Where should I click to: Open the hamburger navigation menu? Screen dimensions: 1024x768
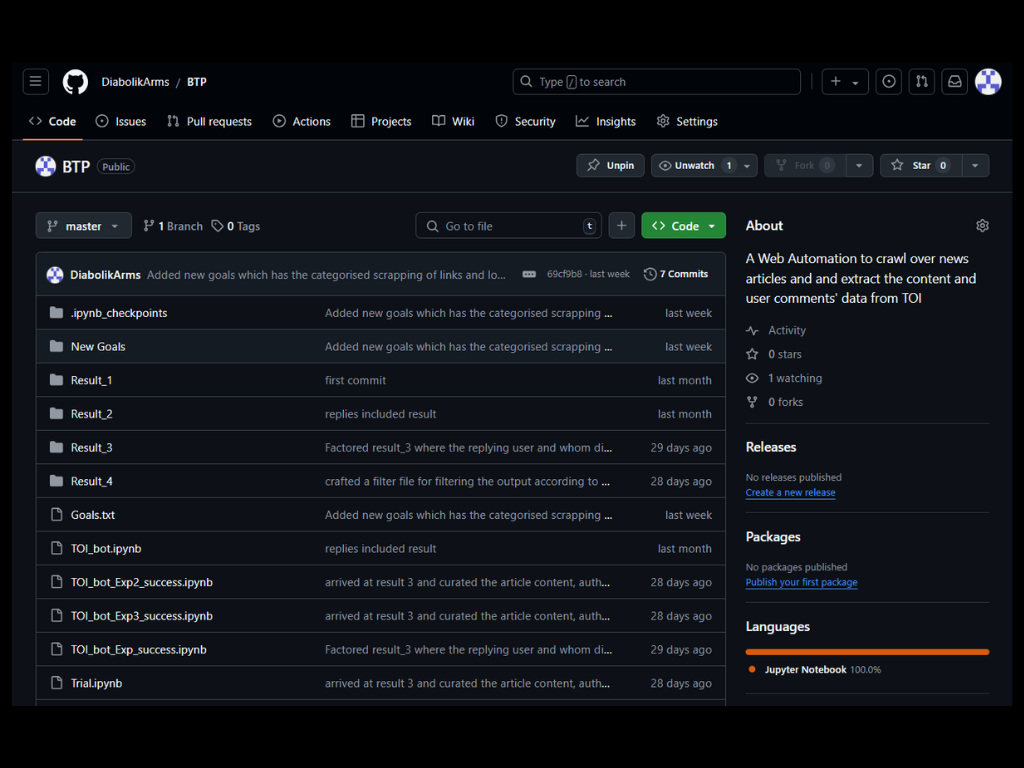(x=35, y=82)
